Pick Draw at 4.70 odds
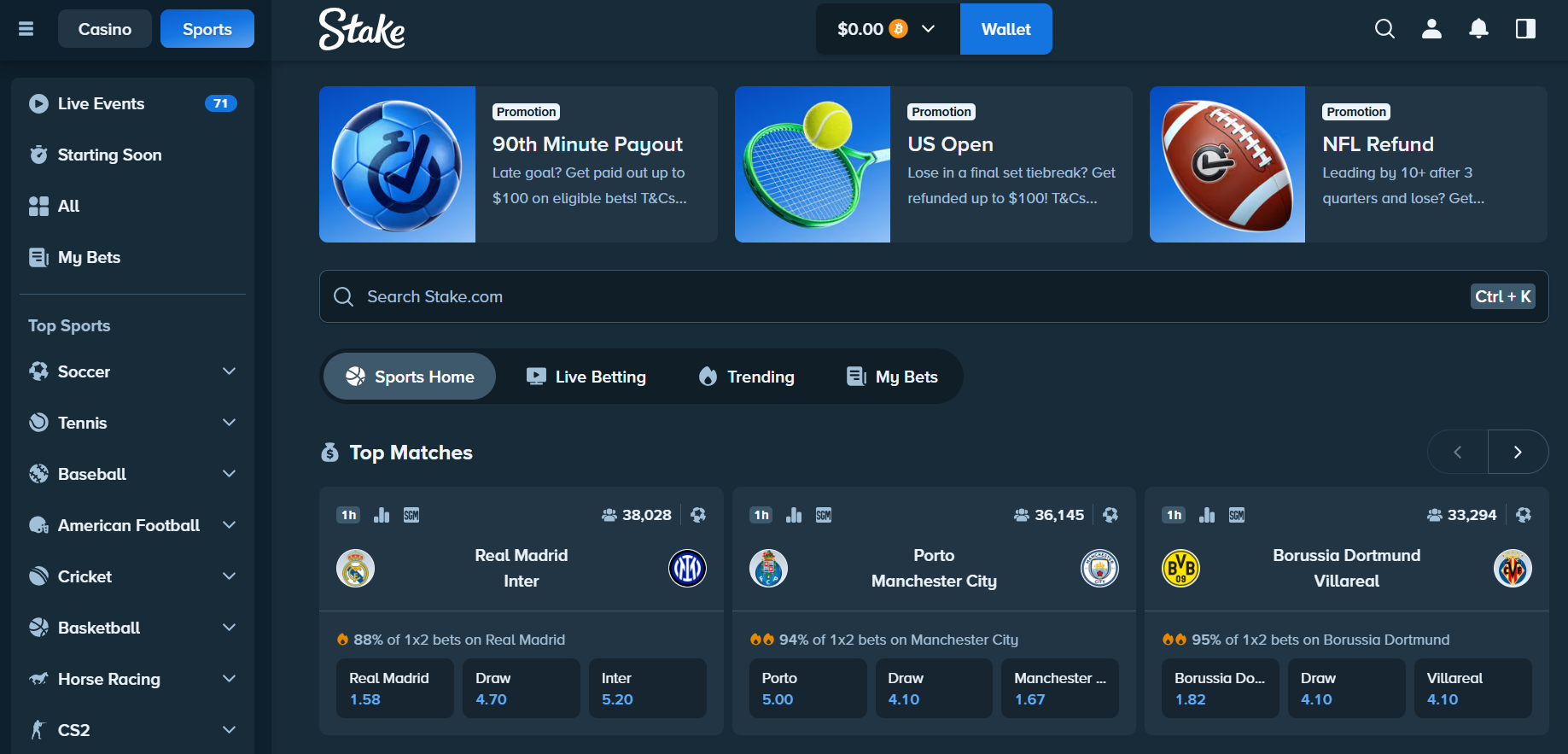Viewport: 1568px width, 754px height. [x=522, y=688]
